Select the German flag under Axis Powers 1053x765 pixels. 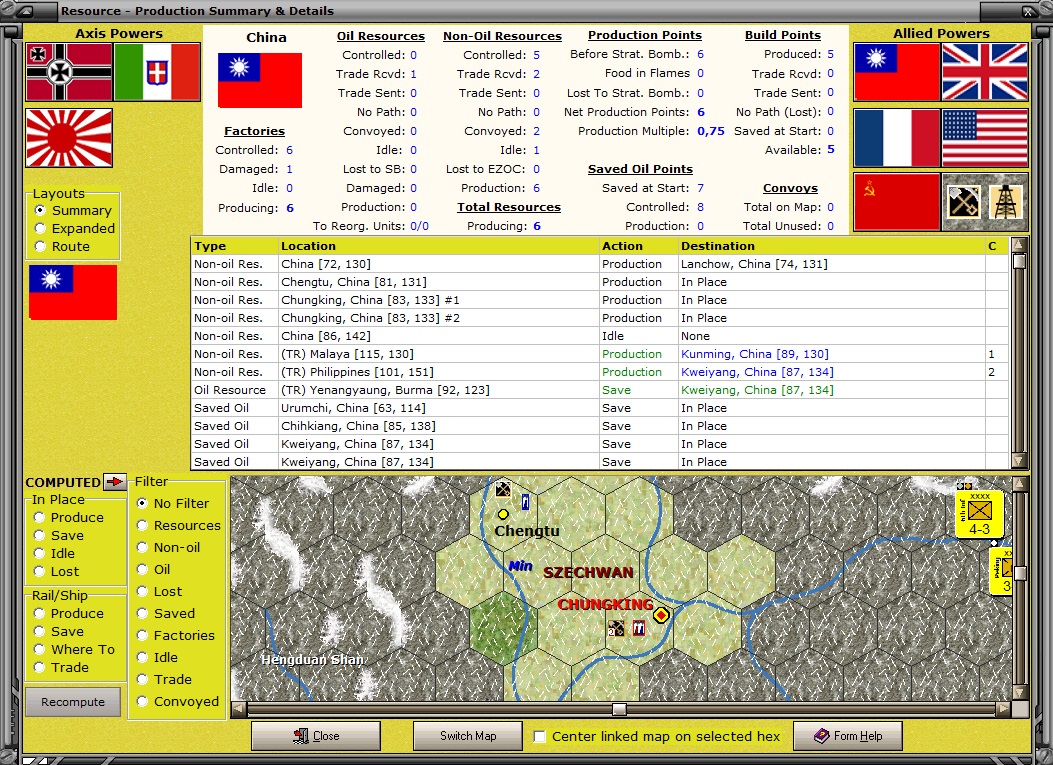pyautogui.click(x=69, y=73)
